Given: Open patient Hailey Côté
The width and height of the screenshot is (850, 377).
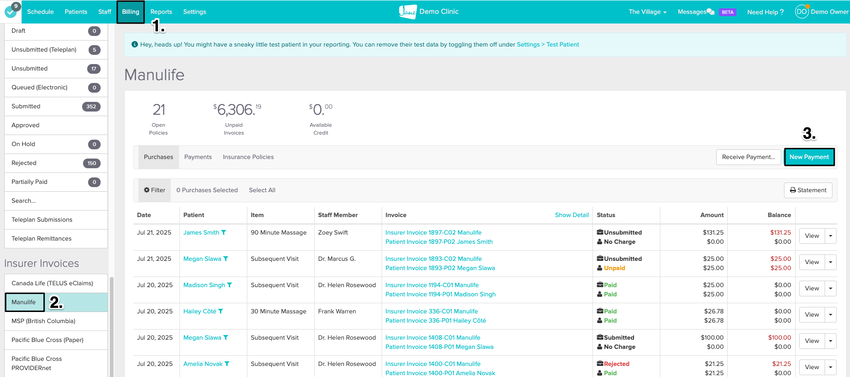Looking at the screenshot, I should click(199, 311).
